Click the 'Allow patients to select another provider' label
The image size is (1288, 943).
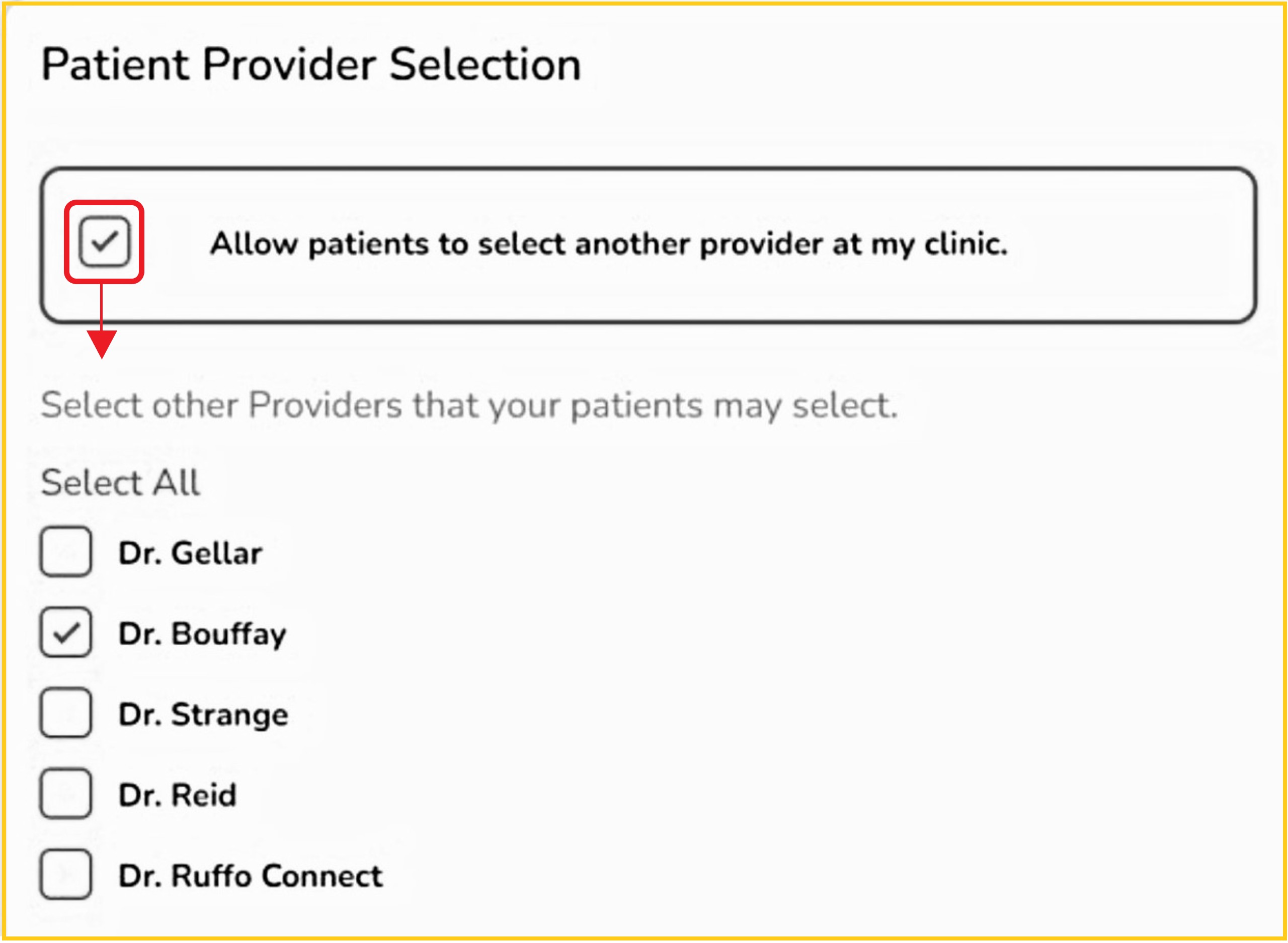(608, 244)
